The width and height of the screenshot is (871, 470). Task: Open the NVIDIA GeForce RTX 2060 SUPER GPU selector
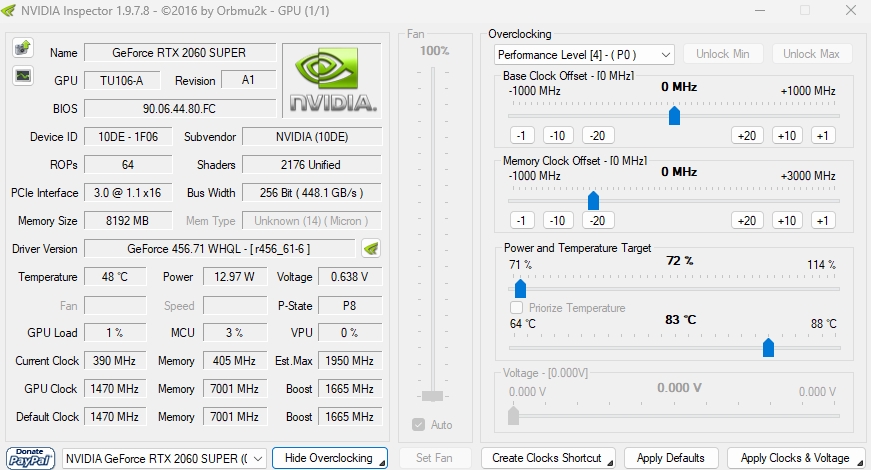pyautogui.click(x=164, y=459)
